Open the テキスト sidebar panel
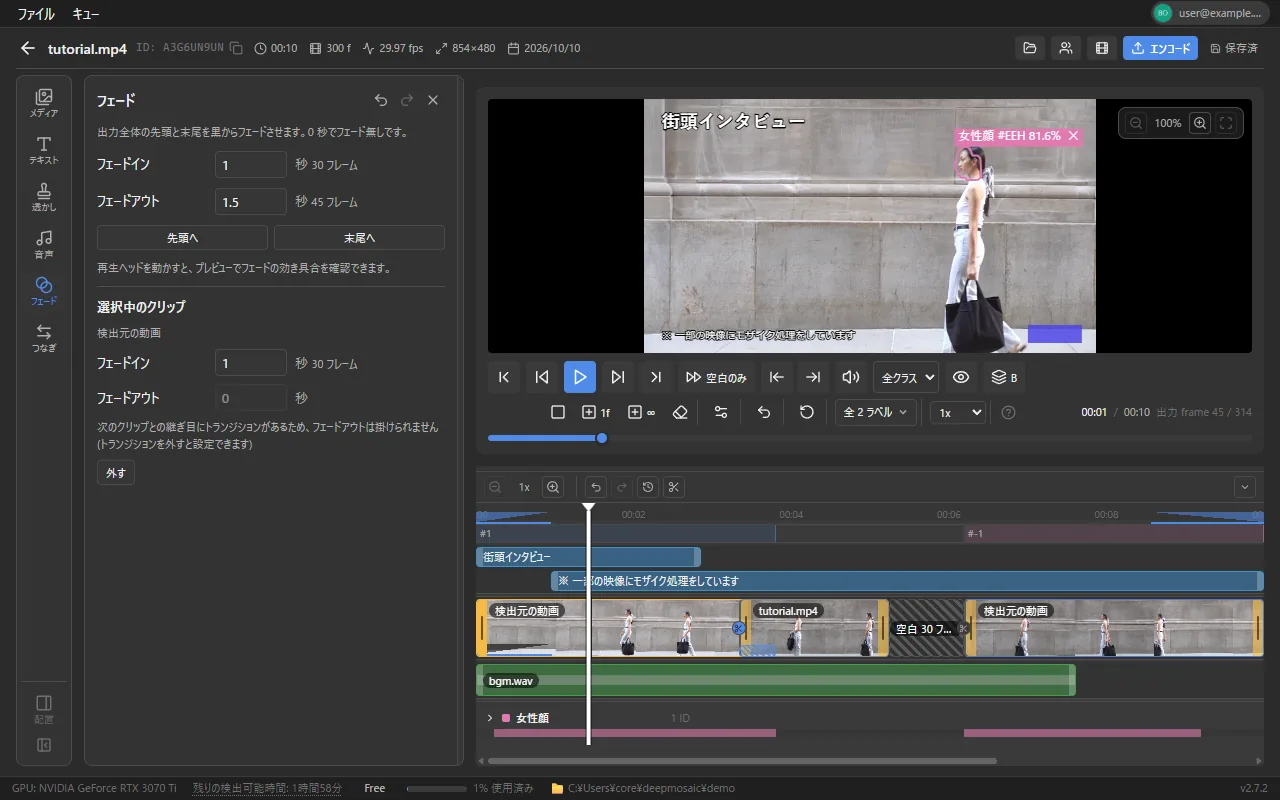The height and width of the screenshot is (800, 1280). click(44, 150)
